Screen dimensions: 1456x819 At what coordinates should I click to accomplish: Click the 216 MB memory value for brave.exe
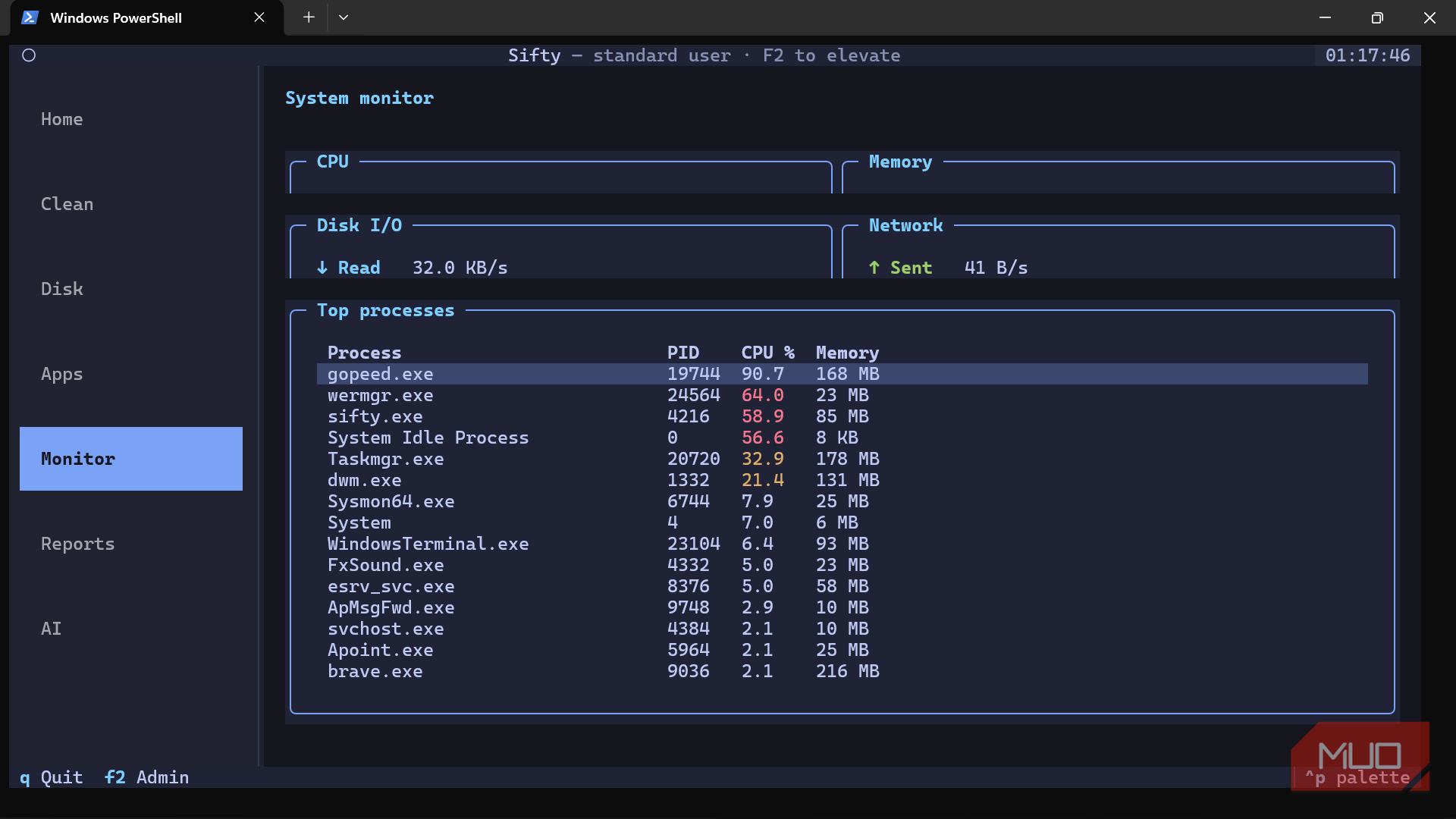(847, 671)
